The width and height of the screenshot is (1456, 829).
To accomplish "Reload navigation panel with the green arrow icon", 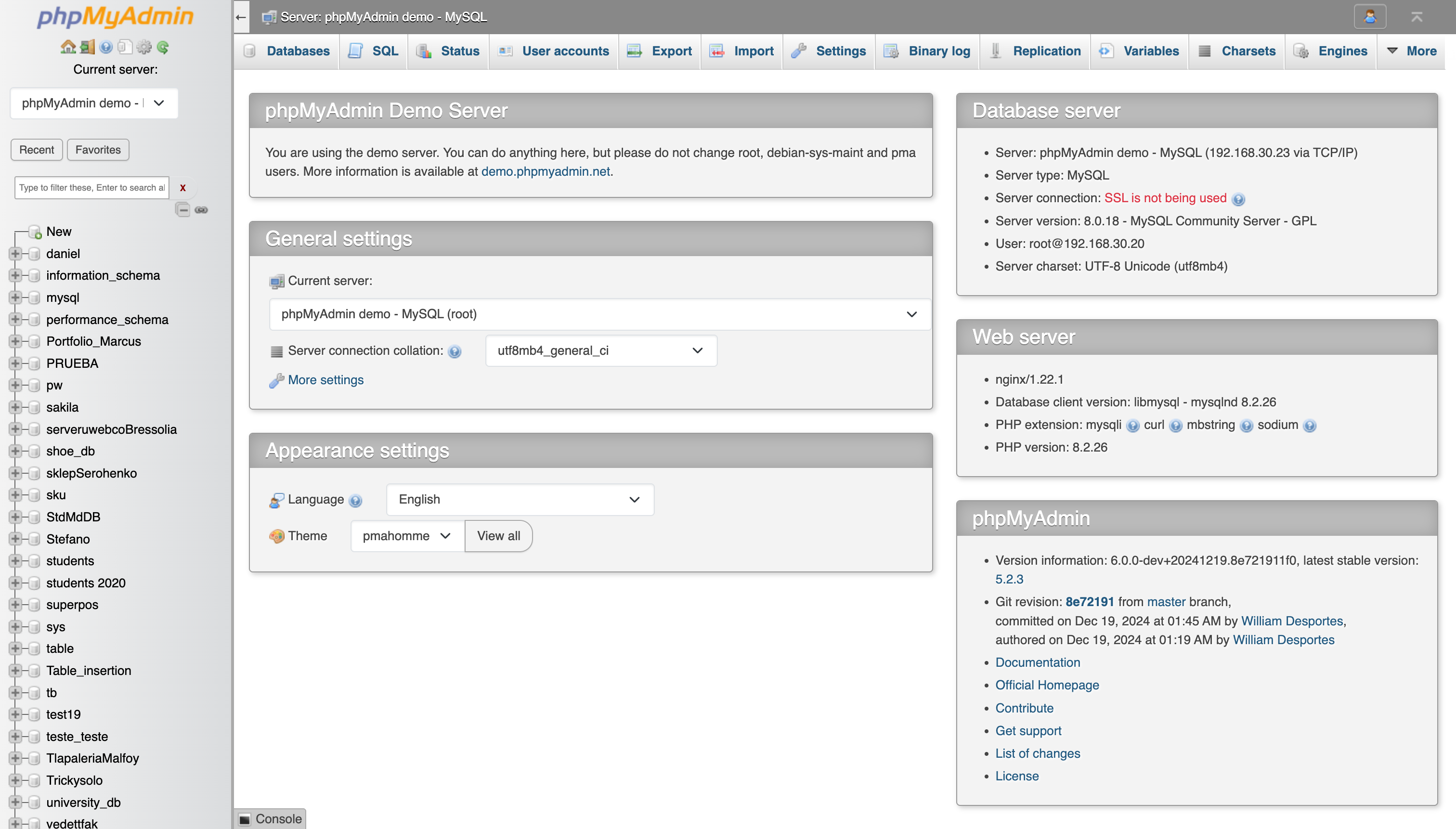I will (163, 47).
